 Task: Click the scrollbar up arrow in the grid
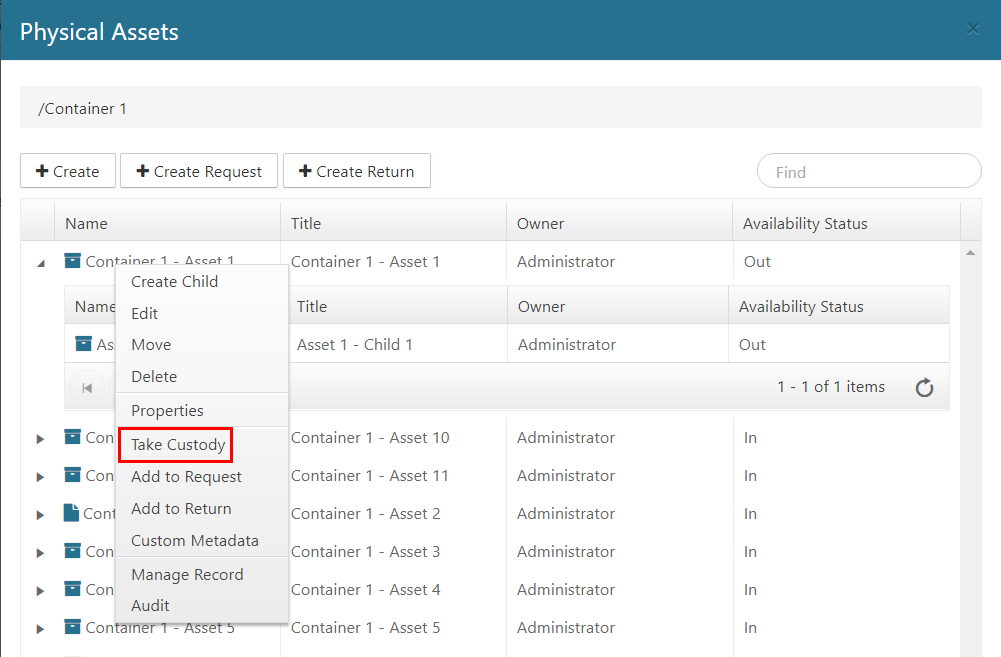coord(969,254)
